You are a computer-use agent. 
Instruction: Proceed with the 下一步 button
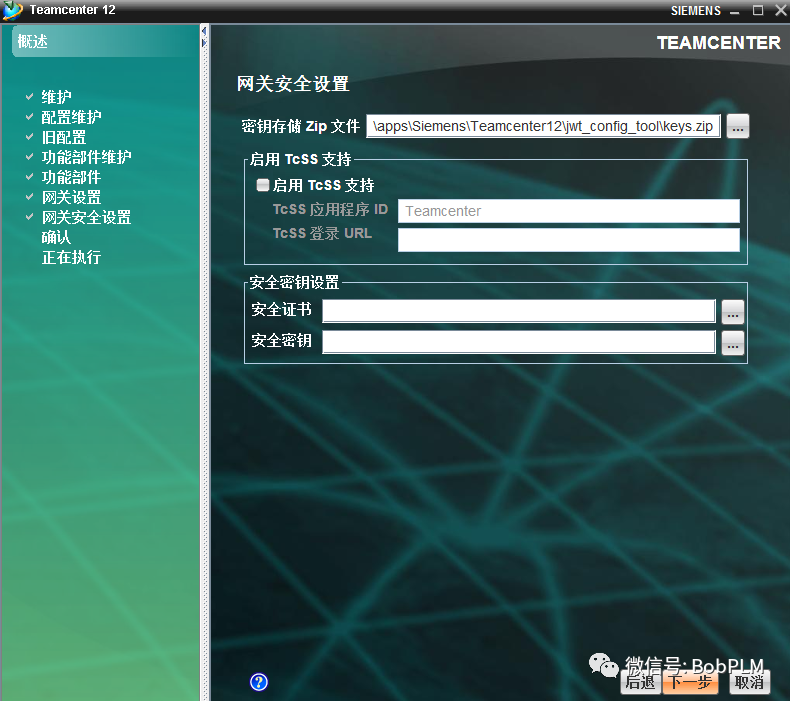(x=690, y=682)
